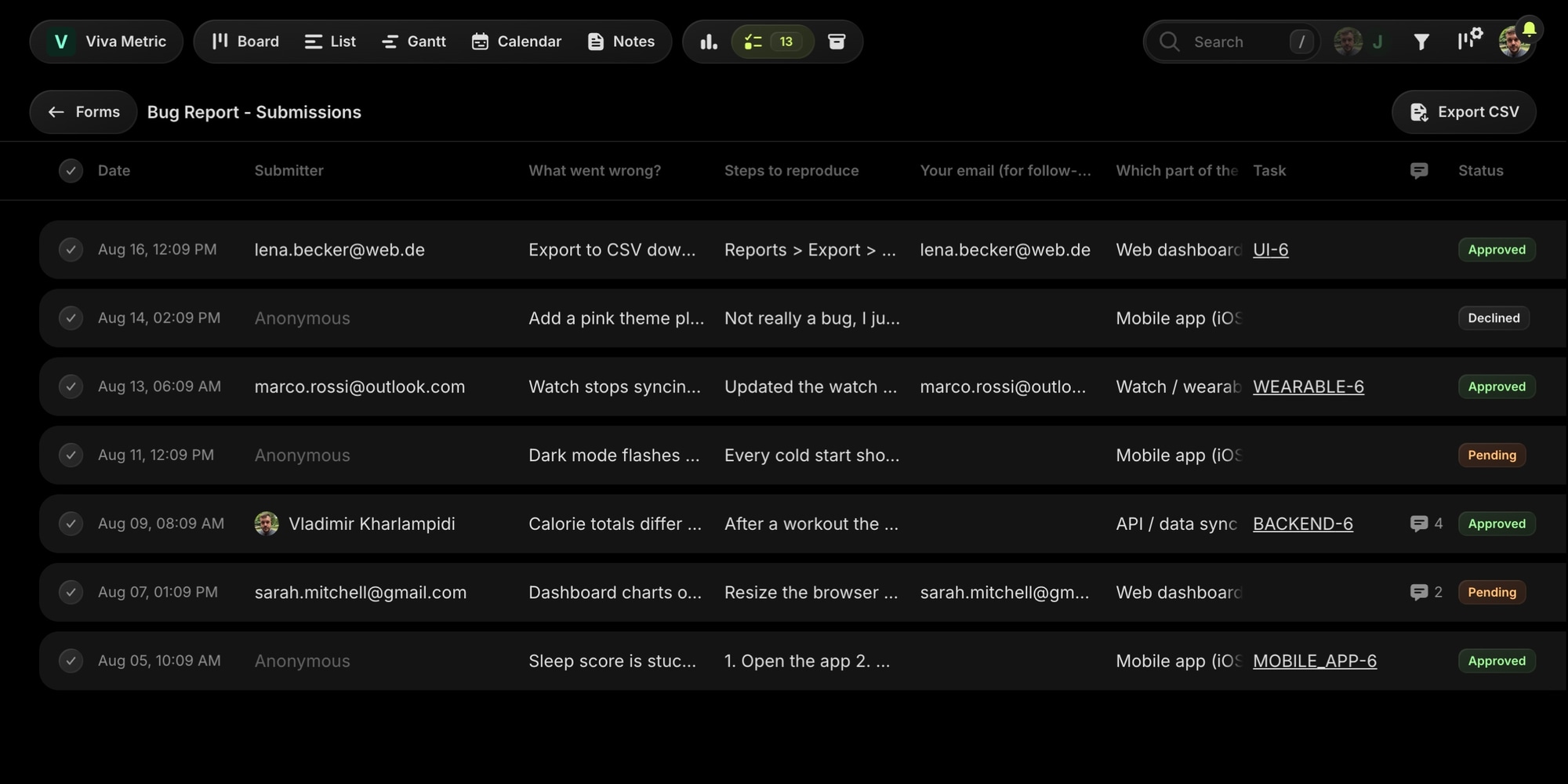This screenshot has width=1568, height=784.
Task: Click the What went wrong? column header
Action: tap(594, 170)
